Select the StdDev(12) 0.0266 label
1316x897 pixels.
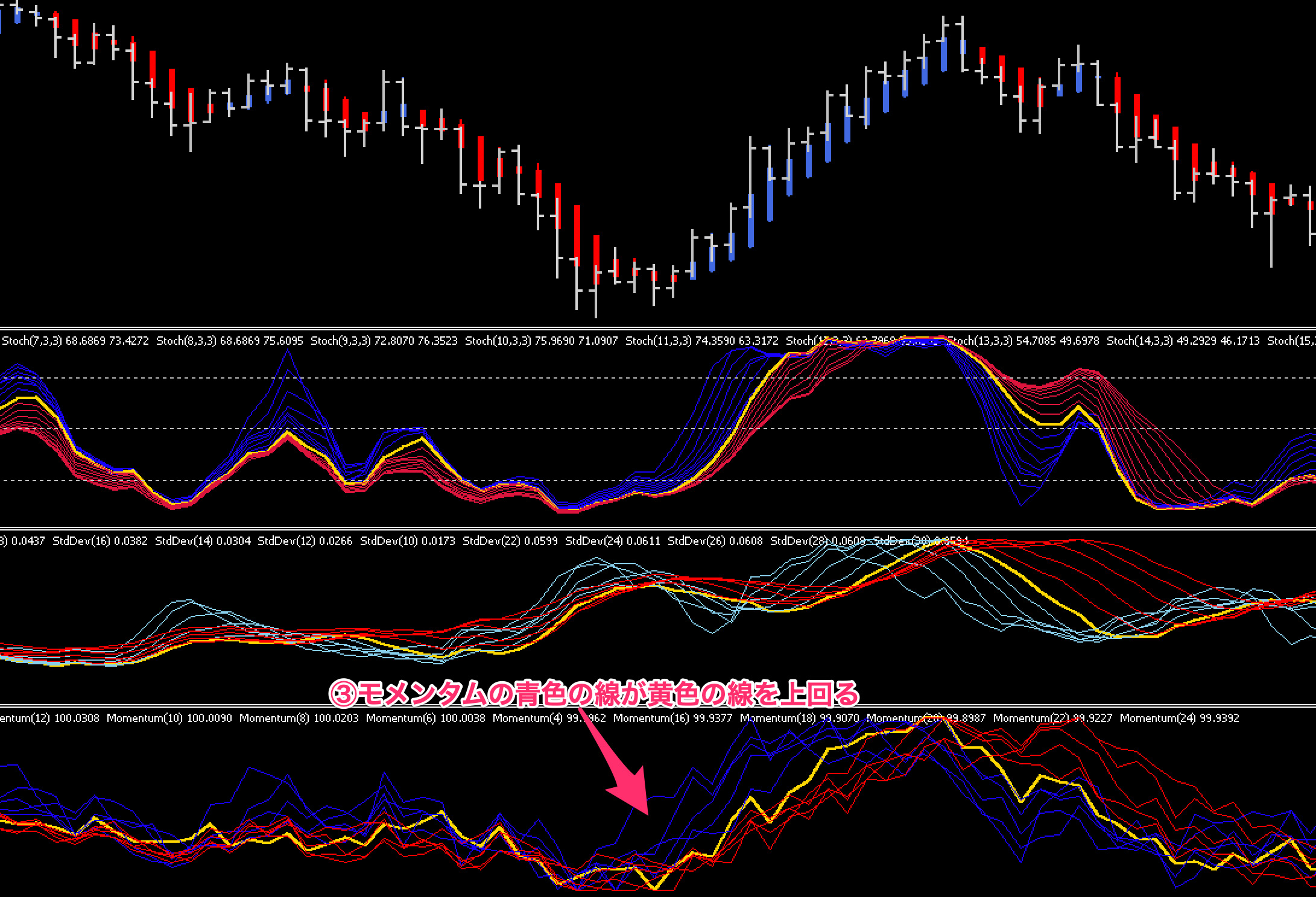point(305,541)
